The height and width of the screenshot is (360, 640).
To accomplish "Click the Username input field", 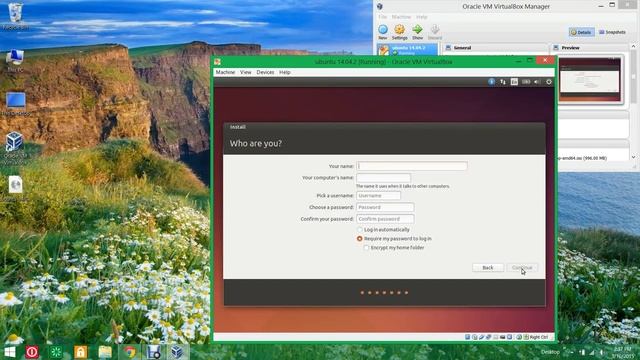I will click(x=378, y=196).
